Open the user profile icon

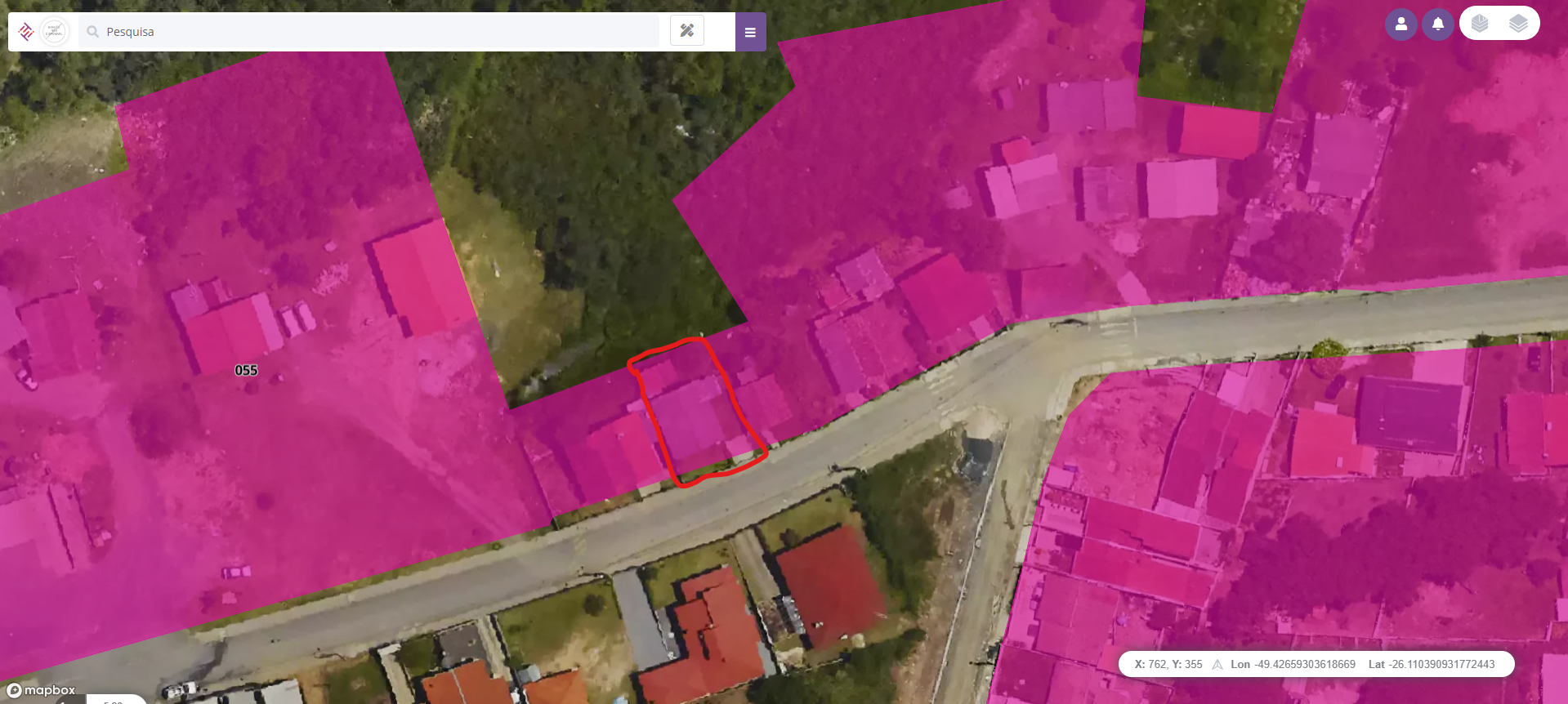tap(1400, 24)
